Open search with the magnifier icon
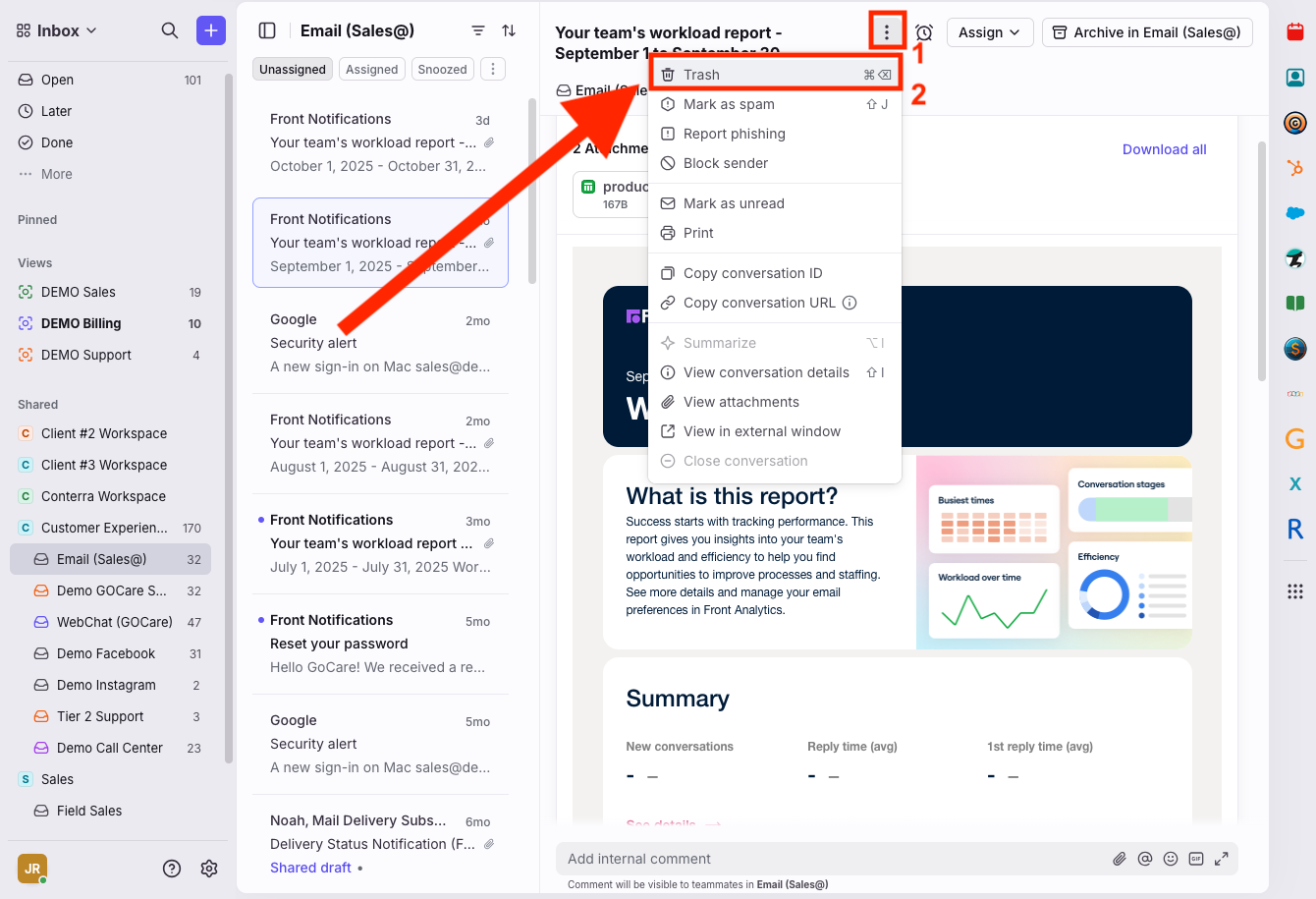Viewport: 1316px width, 899px height. click(x=170, y=30)
